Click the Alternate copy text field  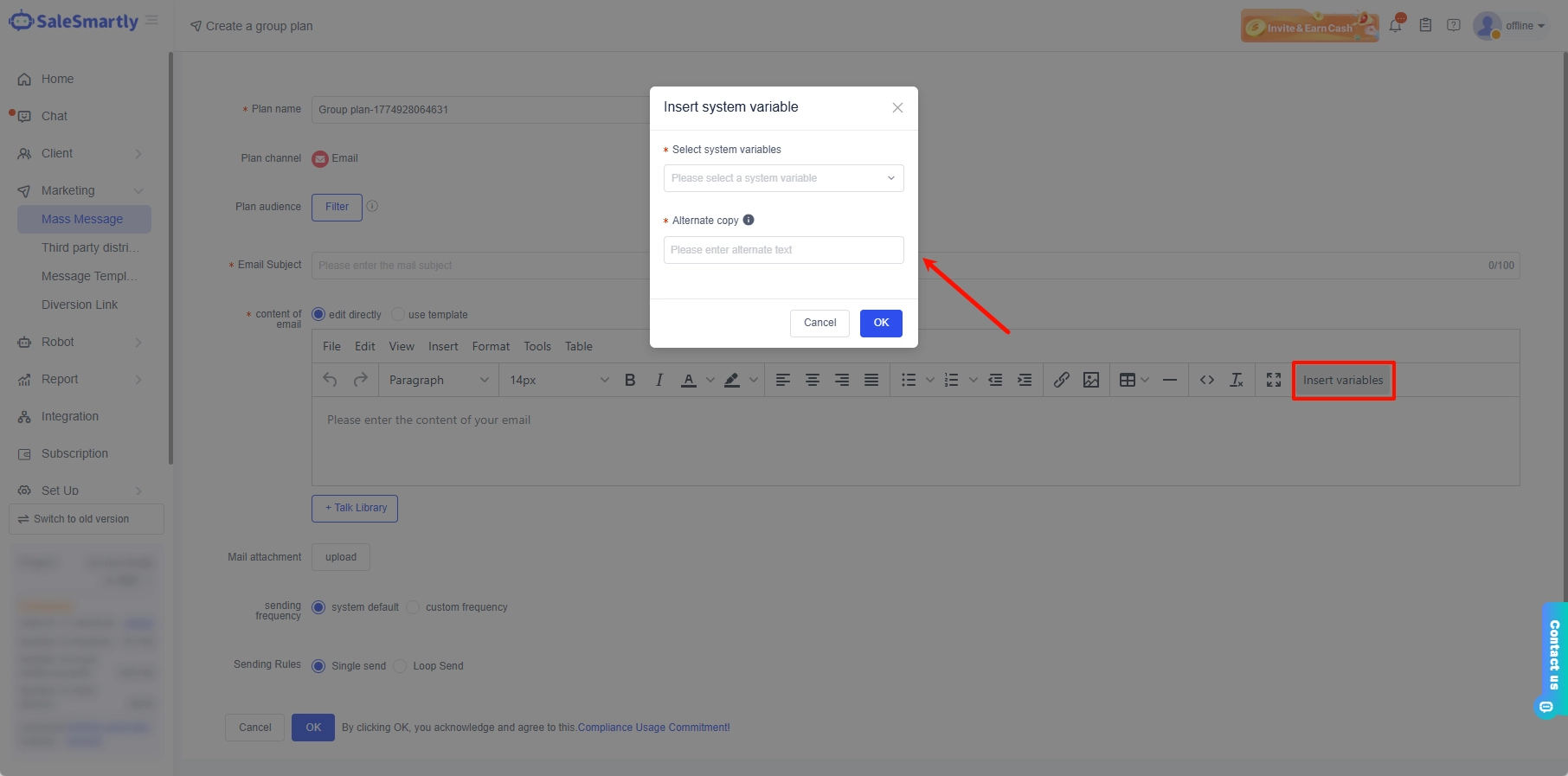pyautogui.click(x=784, y=250)
